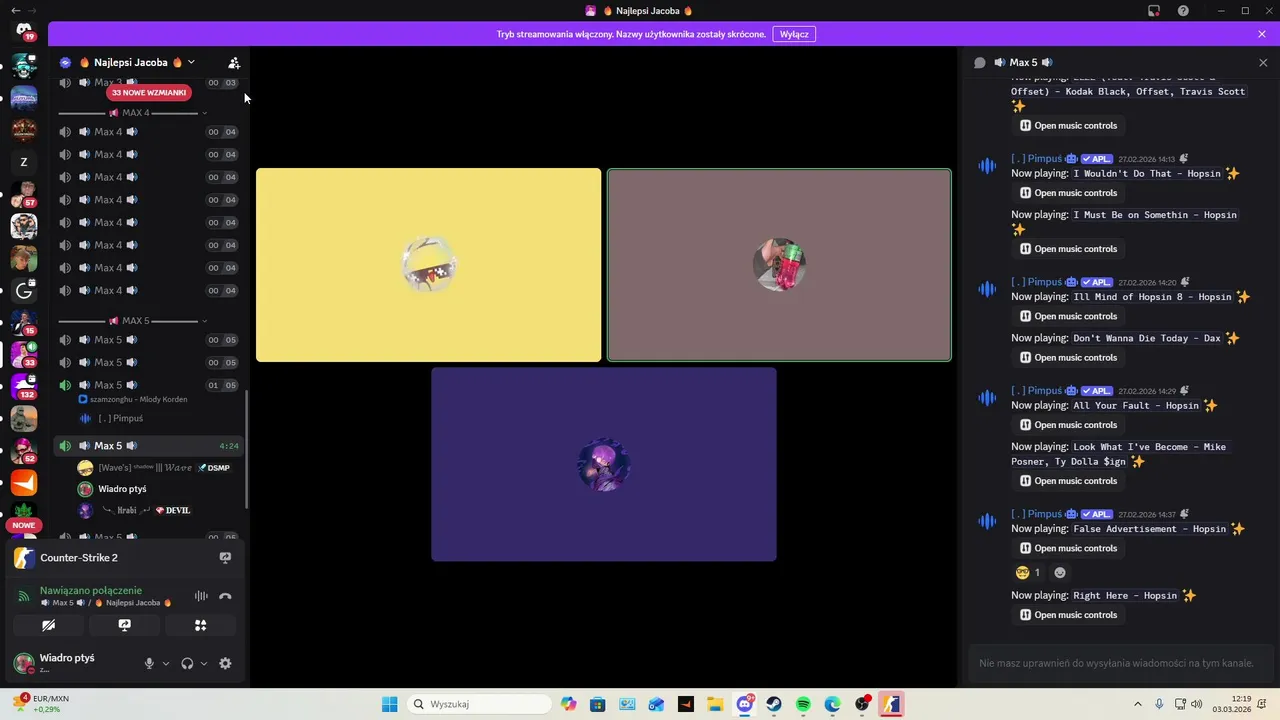
Task: Click the Nawiązano połączenie status link
Action: point(91,590)
